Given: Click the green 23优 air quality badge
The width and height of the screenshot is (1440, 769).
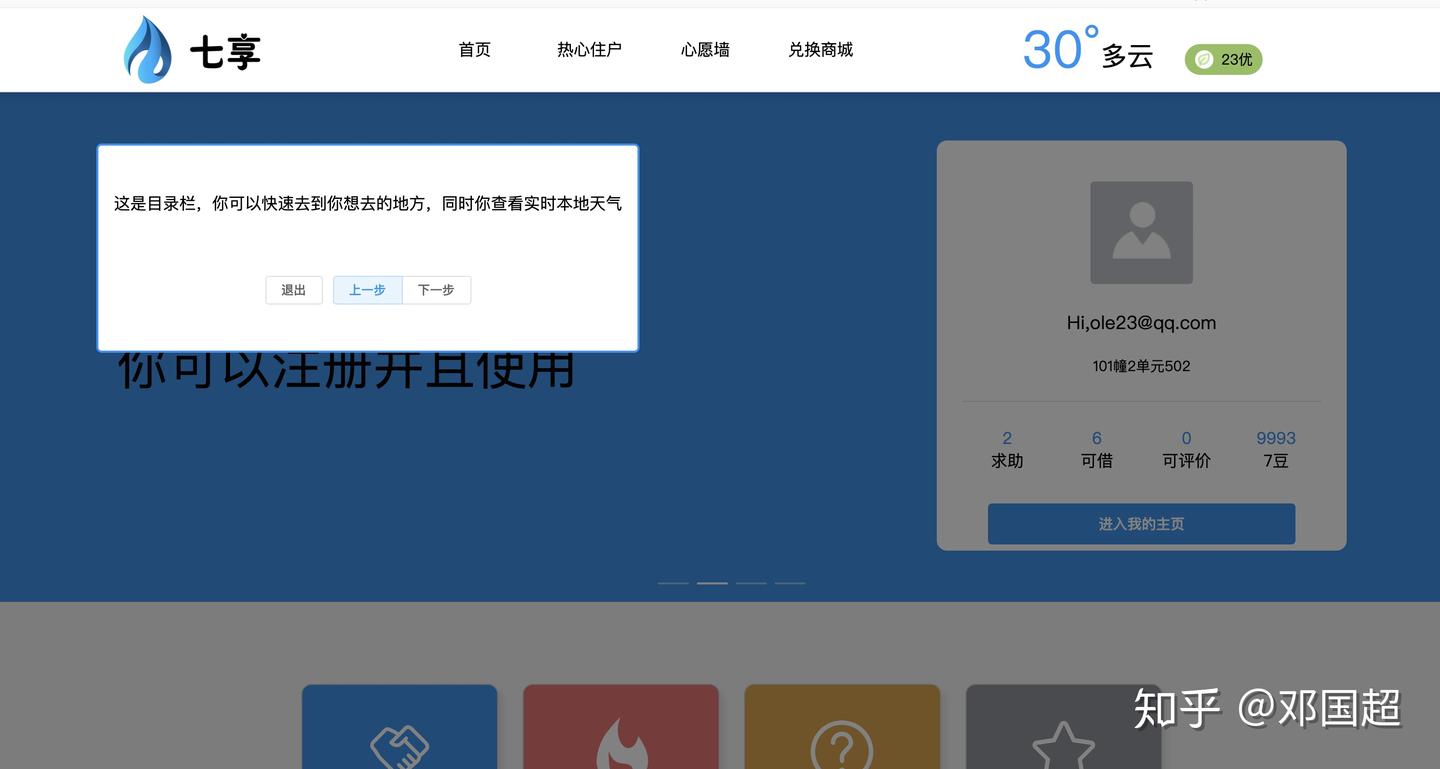Looking at the screenshot, I should click(x=1222, y=59).
